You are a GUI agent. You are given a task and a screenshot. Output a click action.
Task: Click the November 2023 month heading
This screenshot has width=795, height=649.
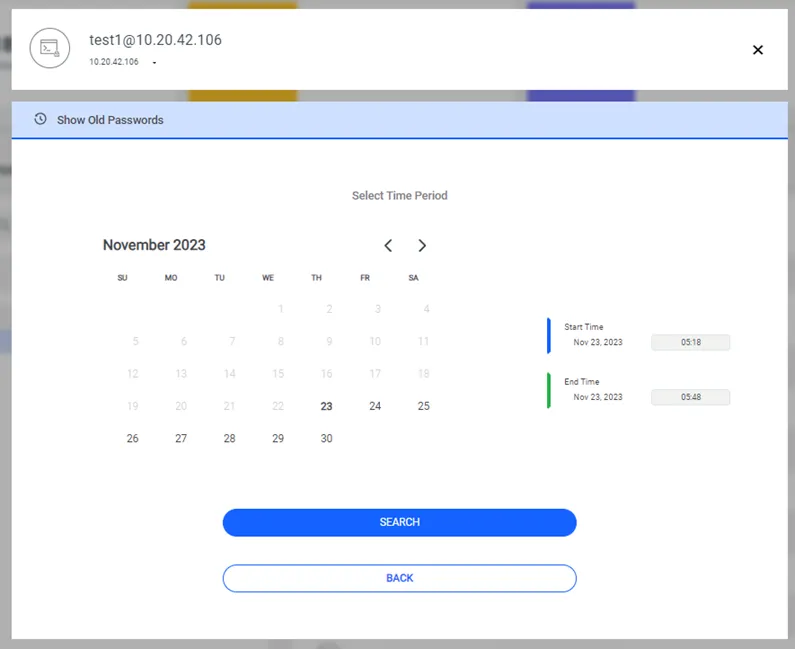click(154, 245)
